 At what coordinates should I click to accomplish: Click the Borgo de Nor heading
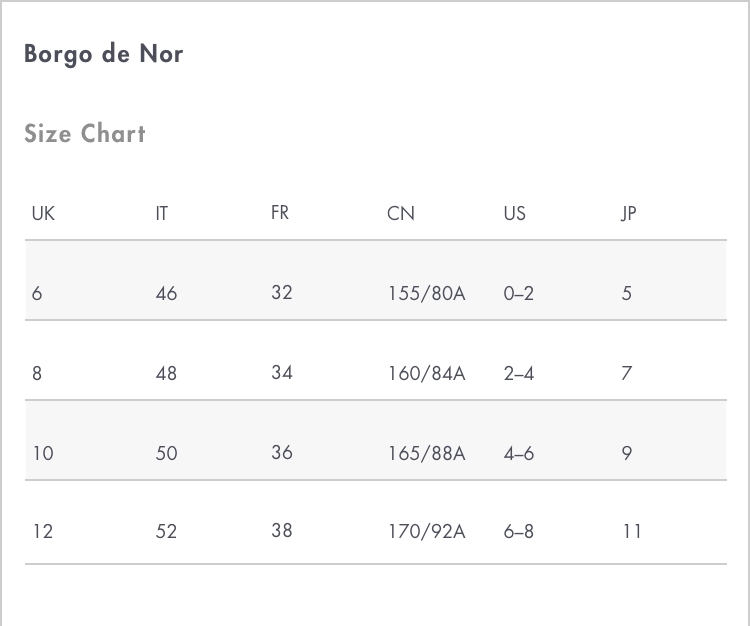(103, 55)
